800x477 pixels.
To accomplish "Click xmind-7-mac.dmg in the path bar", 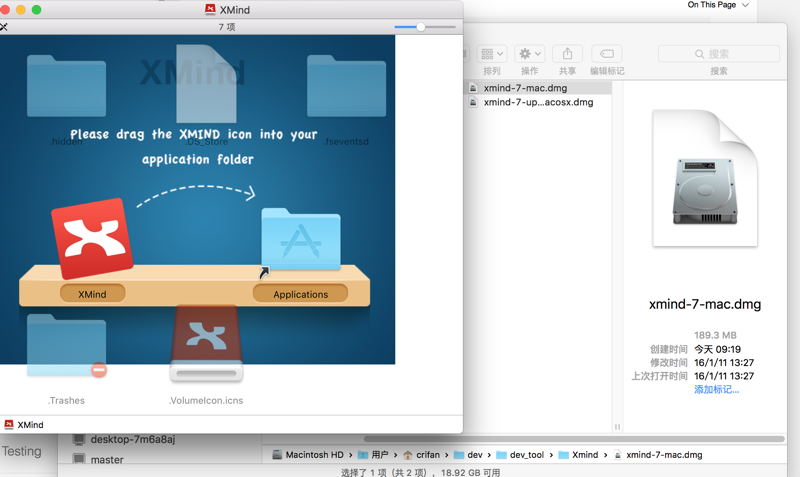I will pyautogui.click(x=658, y=455).
